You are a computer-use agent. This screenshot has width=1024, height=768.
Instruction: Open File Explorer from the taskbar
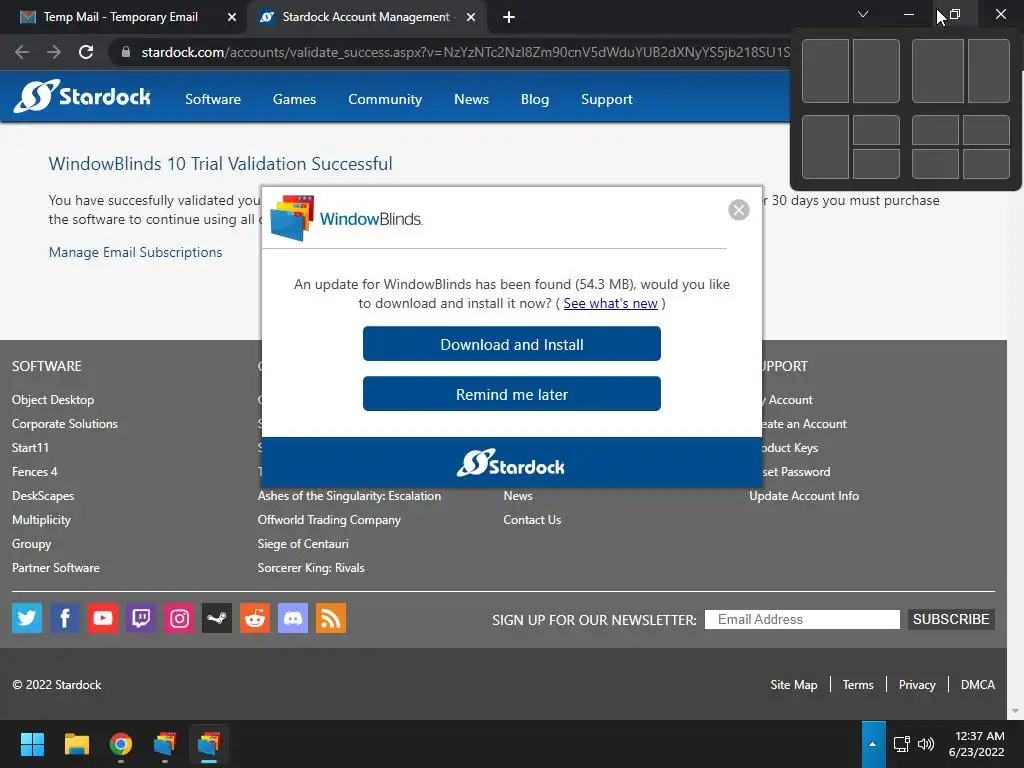[x=76, y=744]
